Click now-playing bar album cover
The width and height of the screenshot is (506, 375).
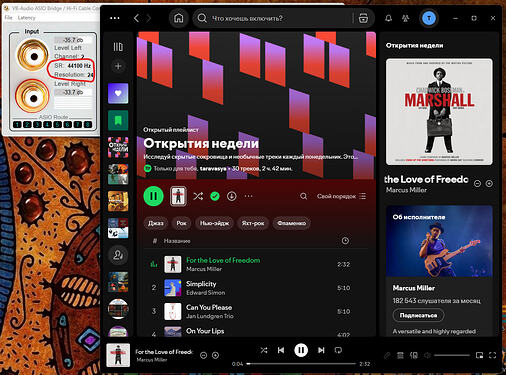click(x=118, y=355)
